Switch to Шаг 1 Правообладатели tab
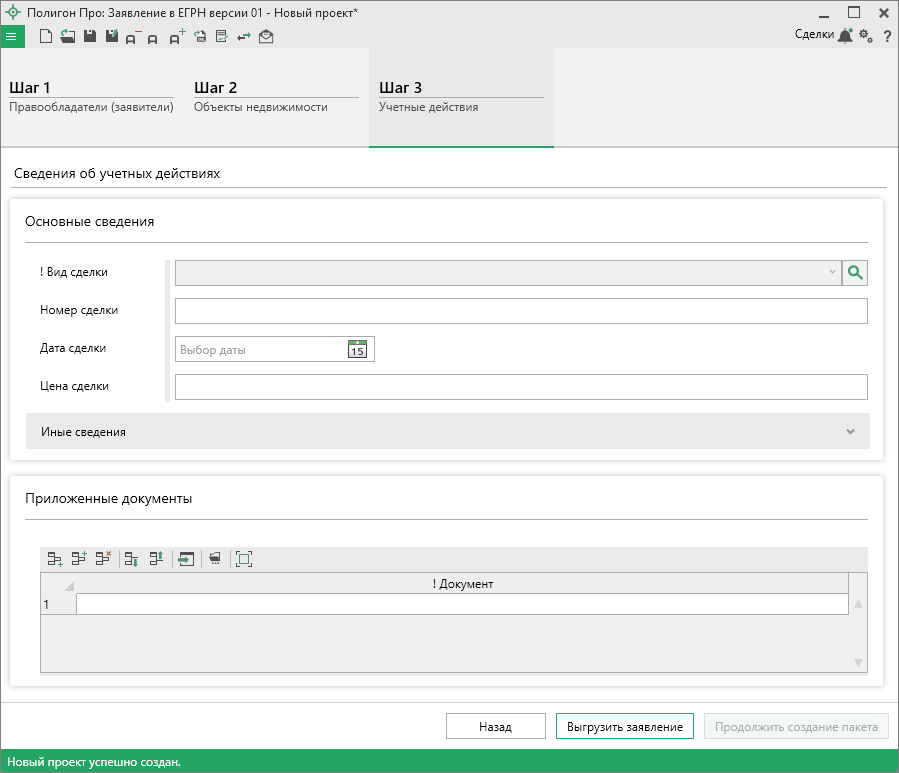Image resolution: width=899 pixels, height=773 pixels. click(91, 97)
